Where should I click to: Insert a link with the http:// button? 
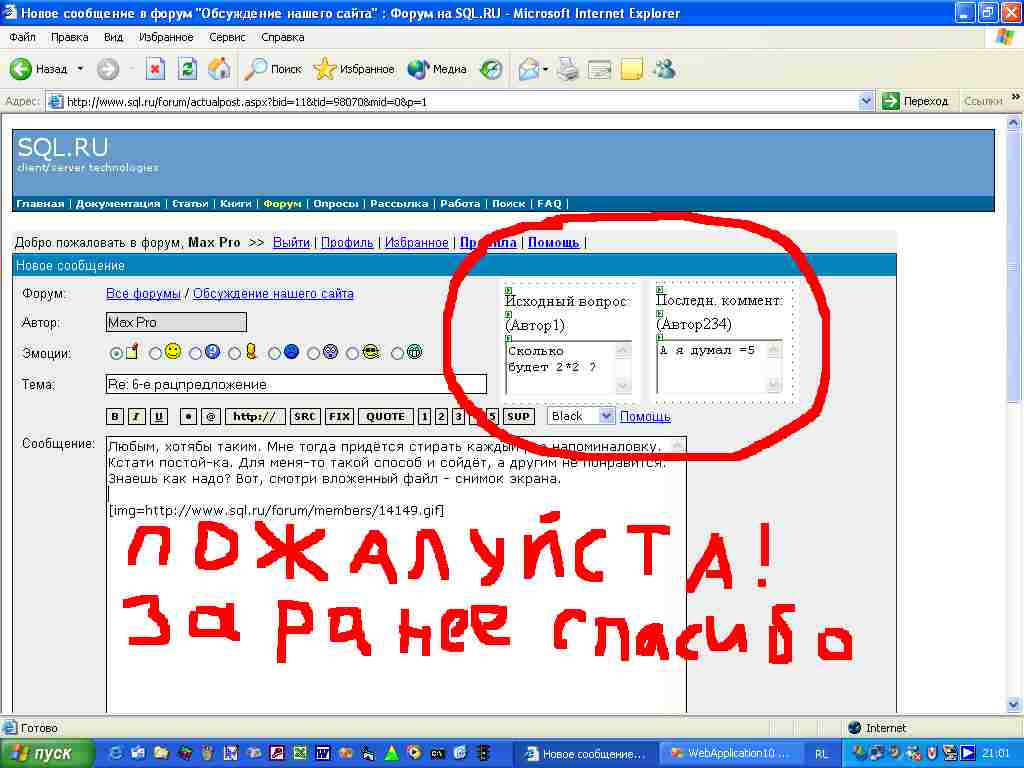(255, 417)
